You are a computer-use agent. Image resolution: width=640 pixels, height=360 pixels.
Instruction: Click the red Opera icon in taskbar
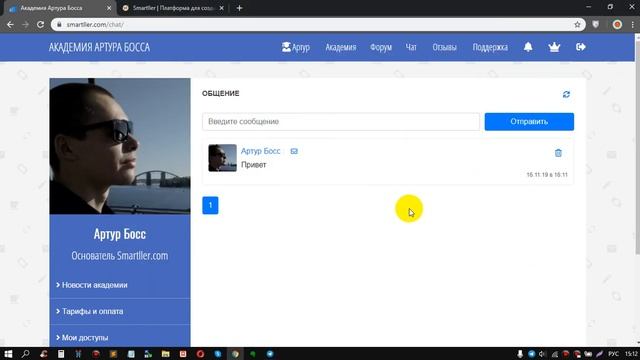pyautogui.click(x=200, y=354)
